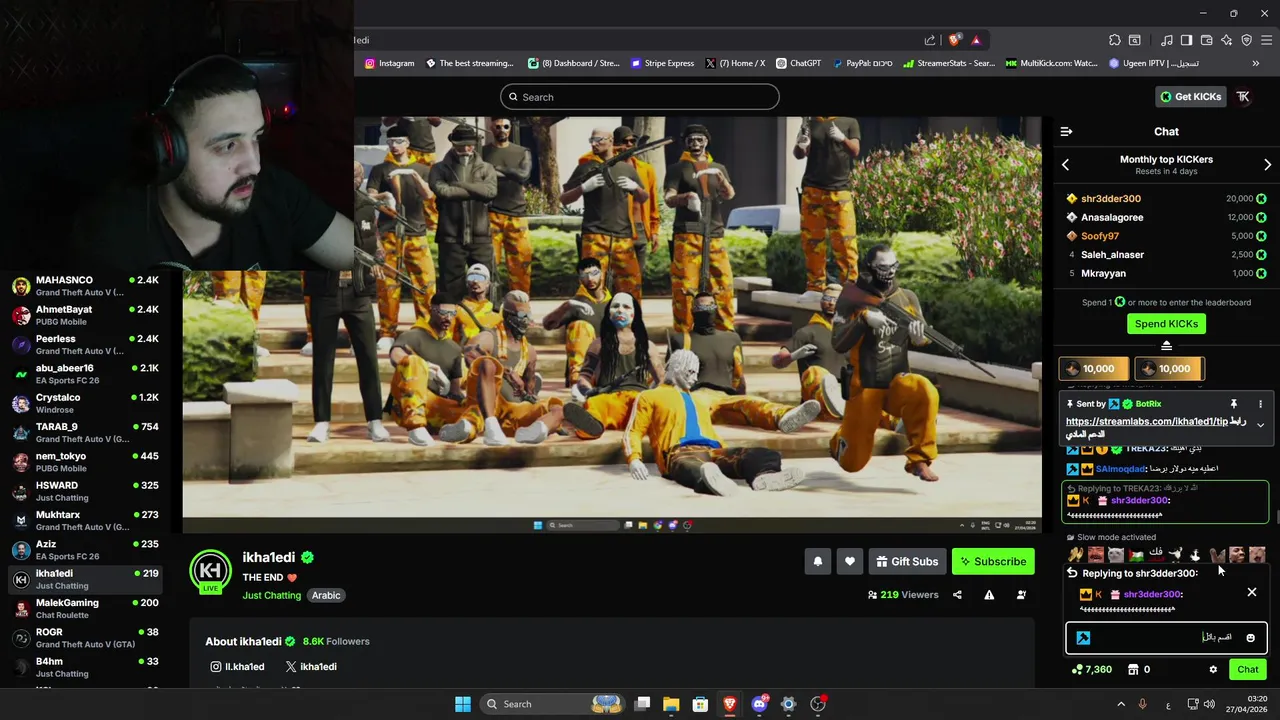The width and height of the screenshot is (1280, 720).
Task: Open chat settings gear icon
Action: (1213, 670)
